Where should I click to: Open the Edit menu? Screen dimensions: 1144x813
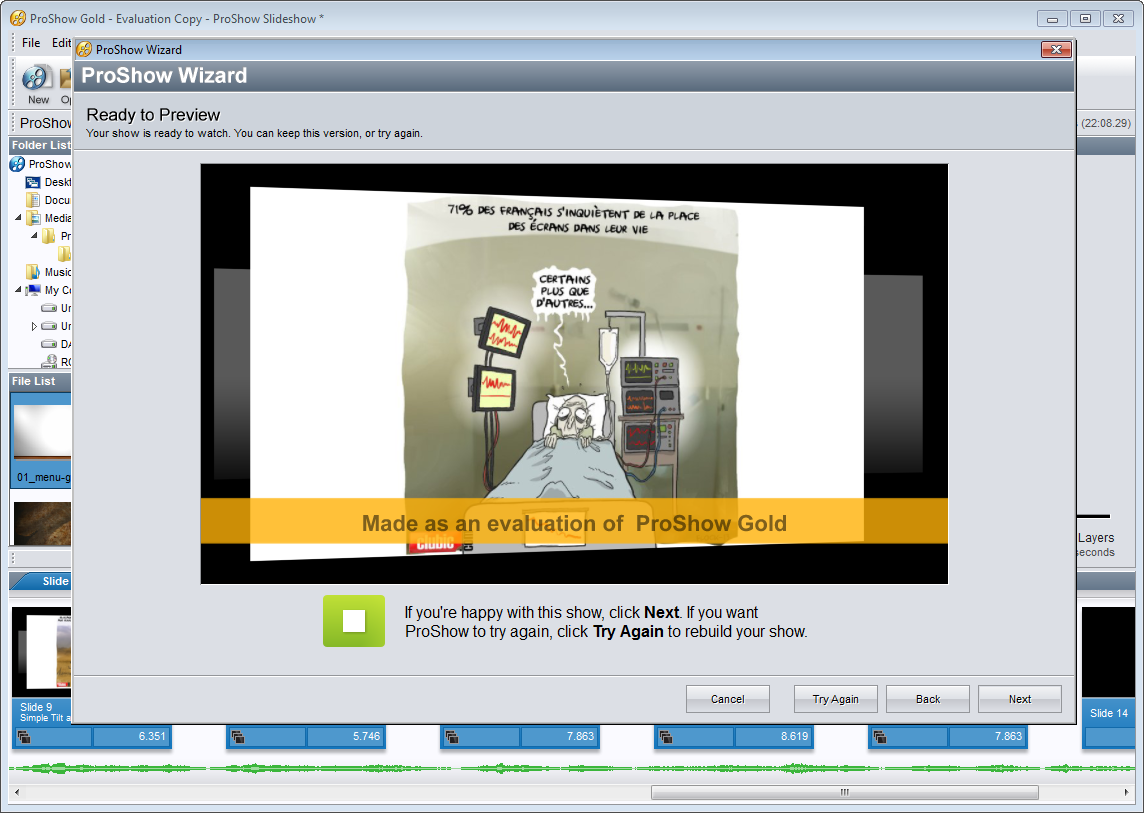pyautogui.click(x=61, y=43)
